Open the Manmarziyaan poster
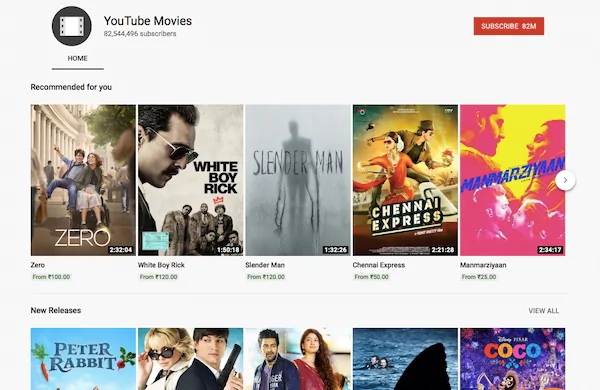The width and height of the screenshot is (600, 390). click(x=512, y=180)
